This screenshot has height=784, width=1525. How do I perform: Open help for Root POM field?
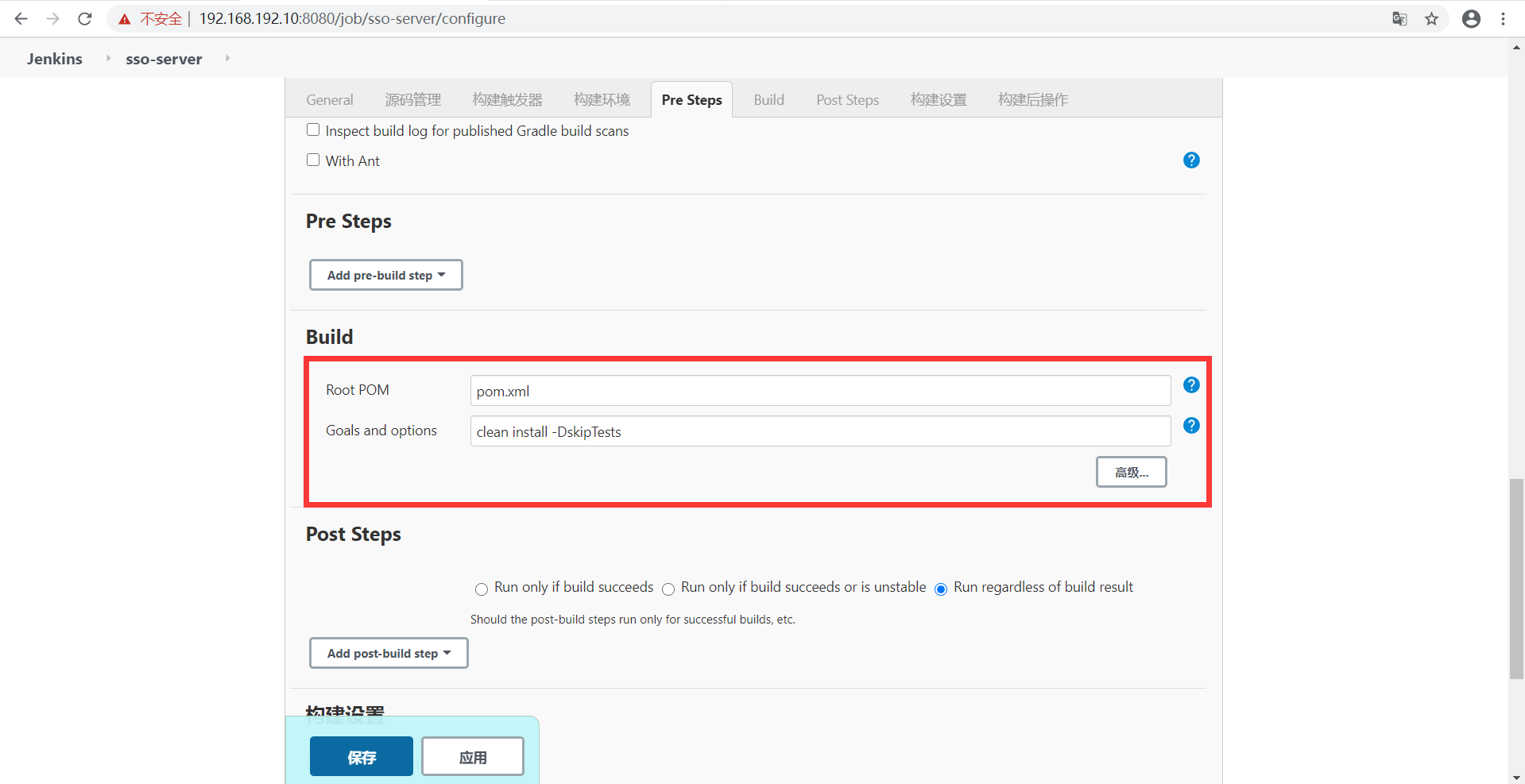pos(1191,385)
